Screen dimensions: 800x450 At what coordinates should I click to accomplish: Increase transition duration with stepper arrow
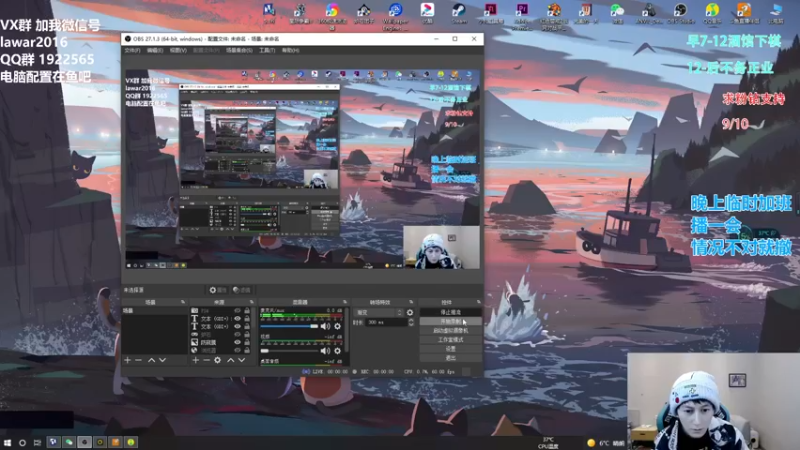(x=411, y=320)
